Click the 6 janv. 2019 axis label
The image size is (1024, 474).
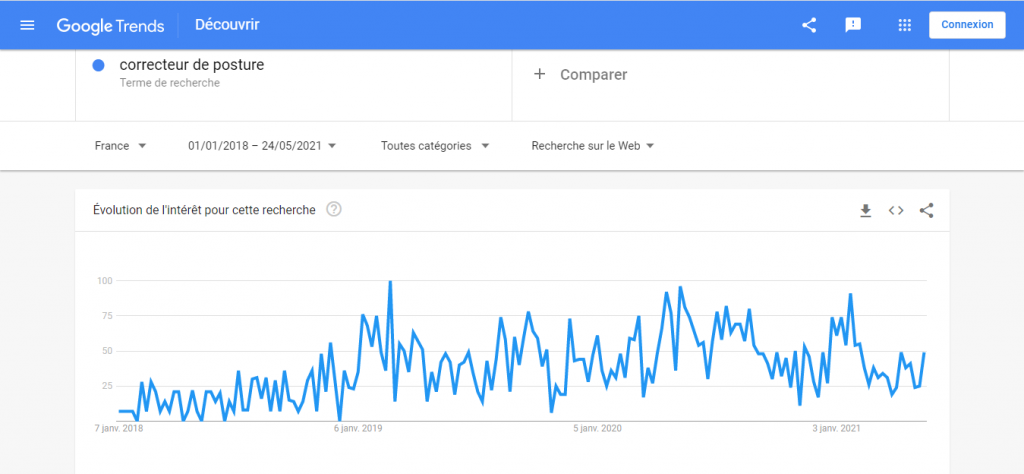(x=358, y=429)
